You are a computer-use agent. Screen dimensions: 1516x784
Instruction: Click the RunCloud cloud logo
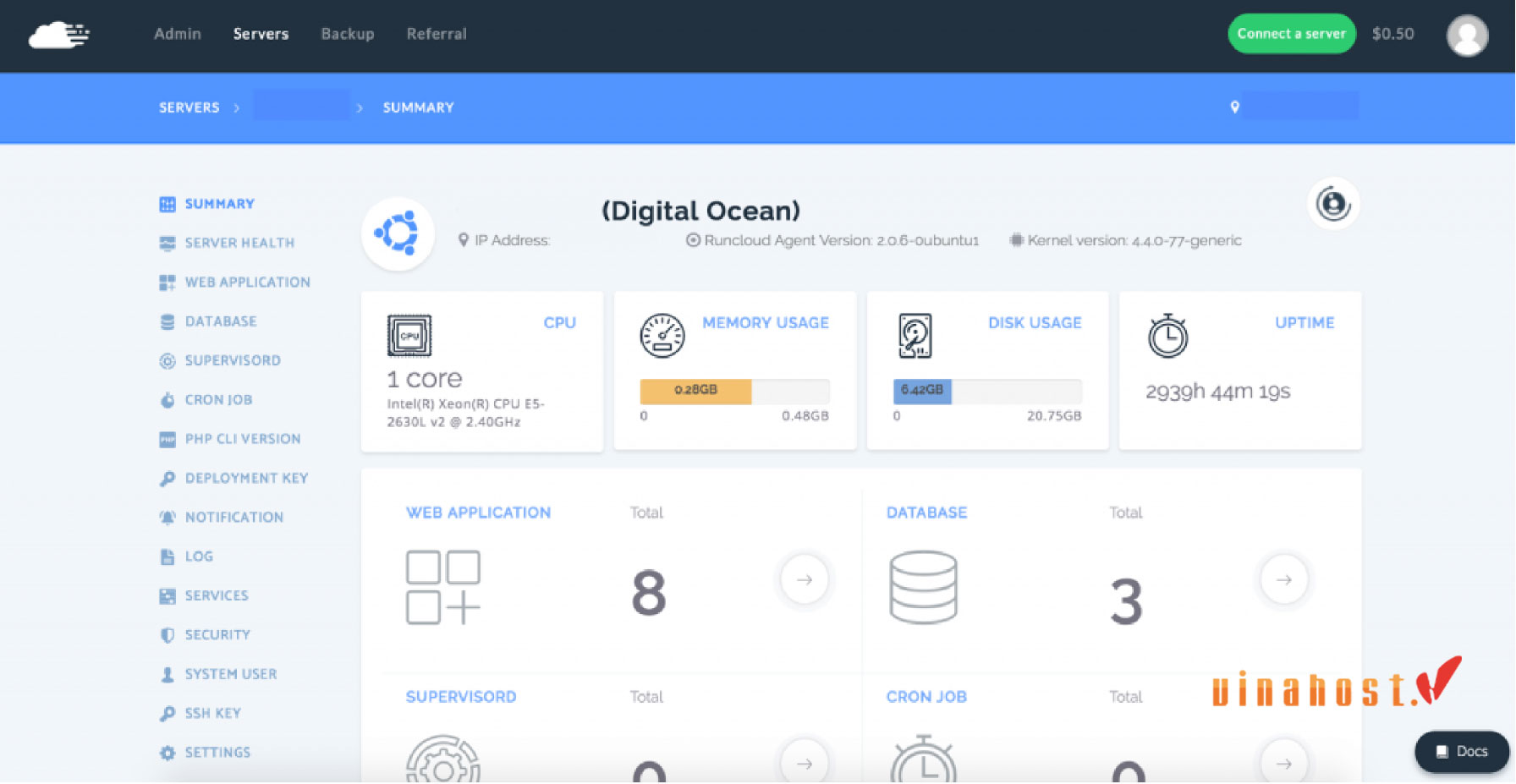pyautogui.click(x=59, y=35)
